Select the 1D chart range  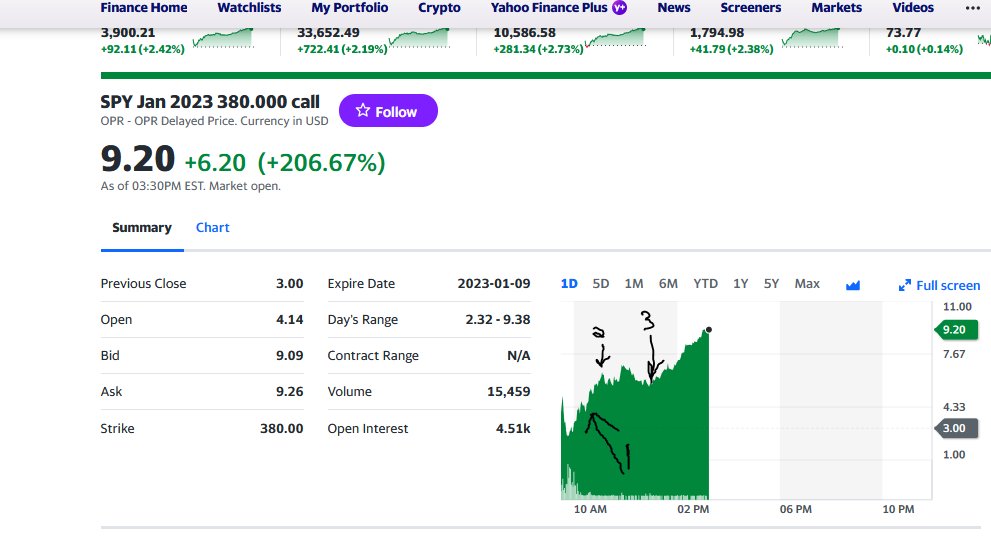click(x=569, y=284)
